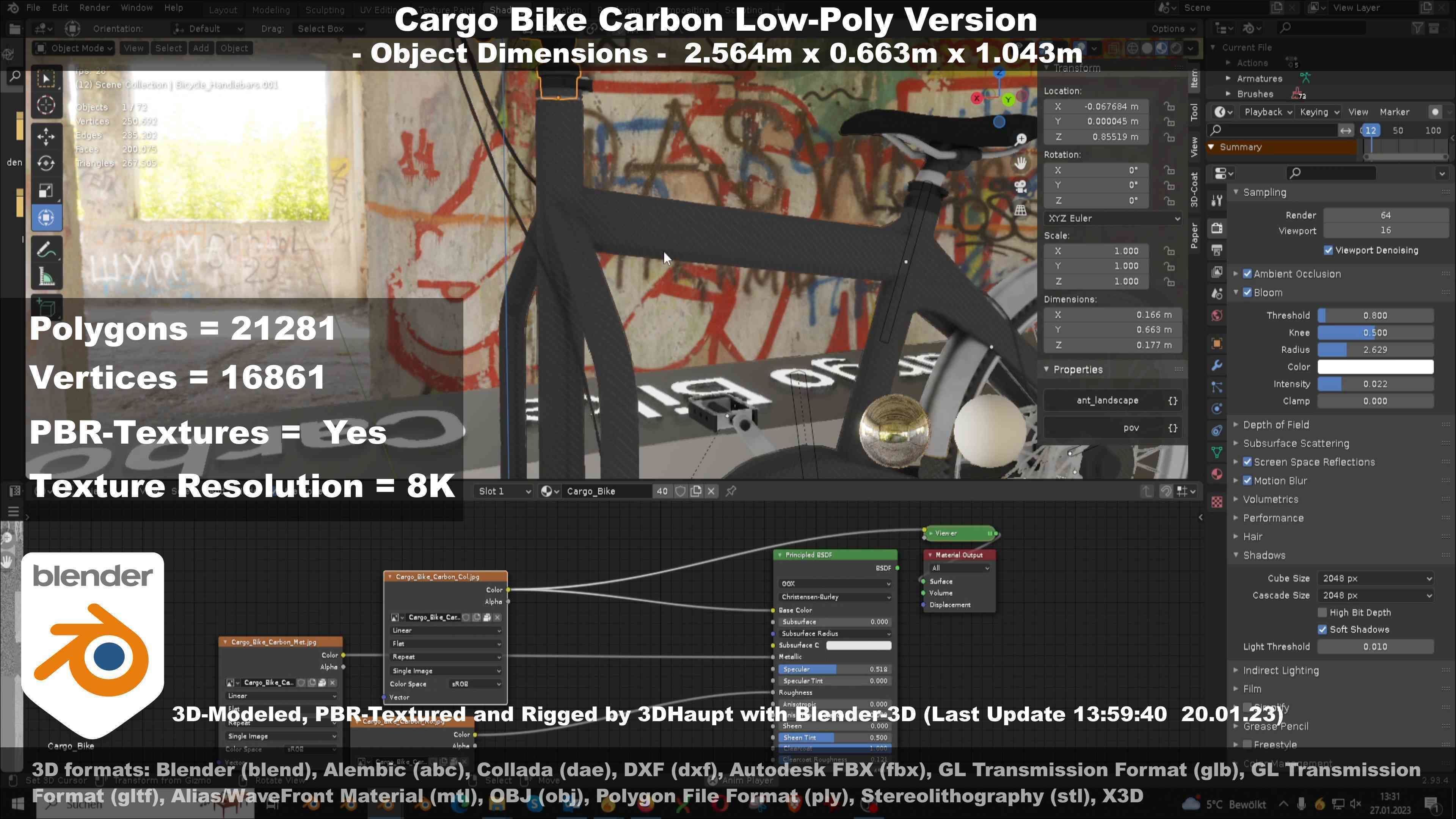
Task: Open Physics properties icon
Action: (1217, 409)
